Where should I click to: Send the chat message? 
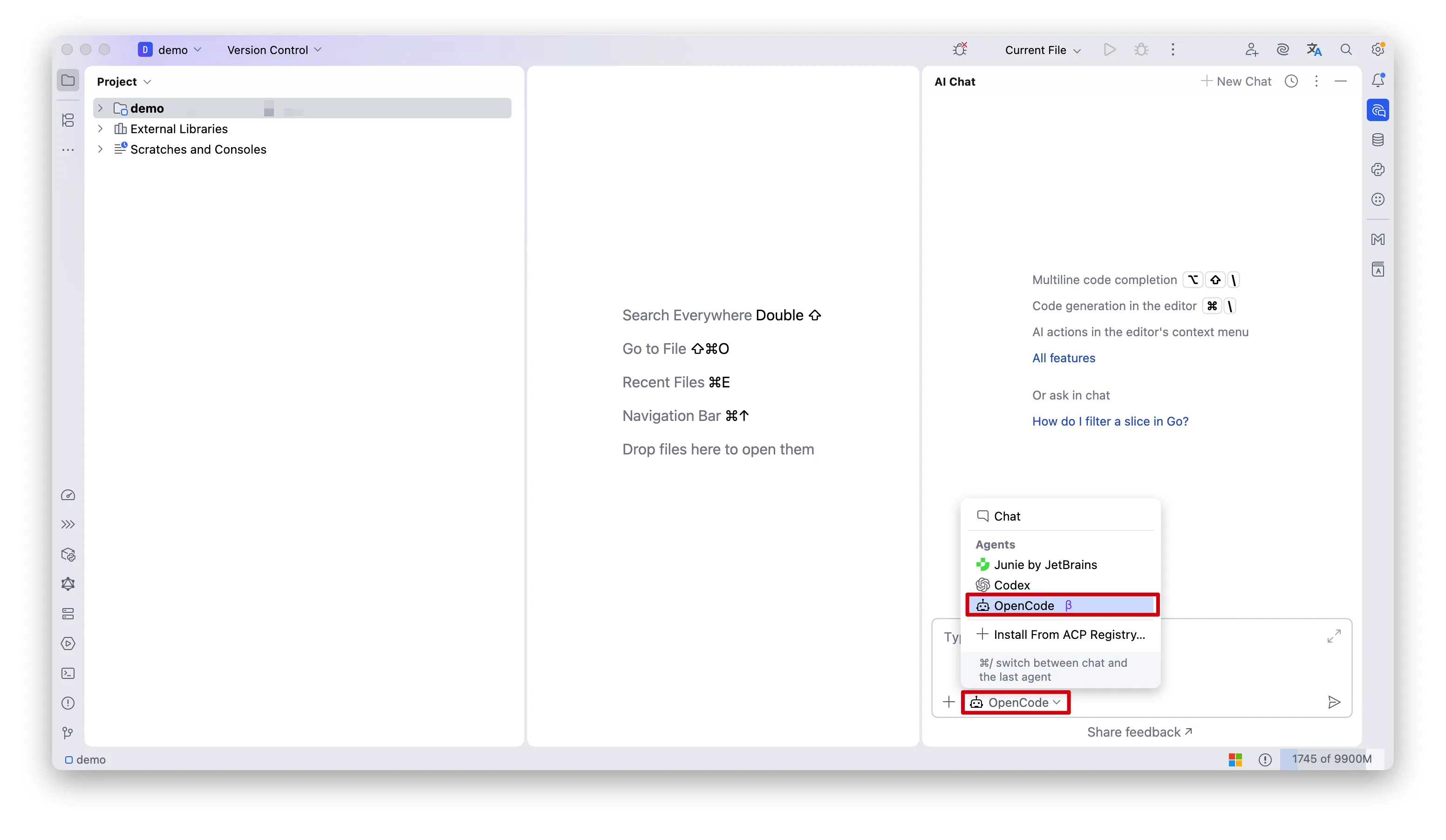1334,702
